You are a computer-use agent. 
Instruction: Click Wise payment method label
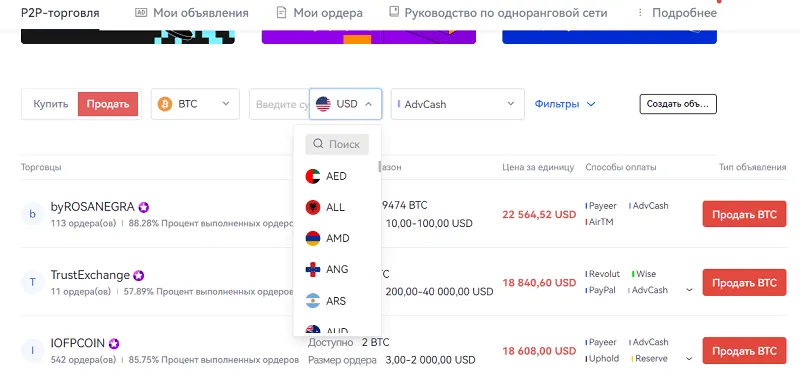(645, 274)
